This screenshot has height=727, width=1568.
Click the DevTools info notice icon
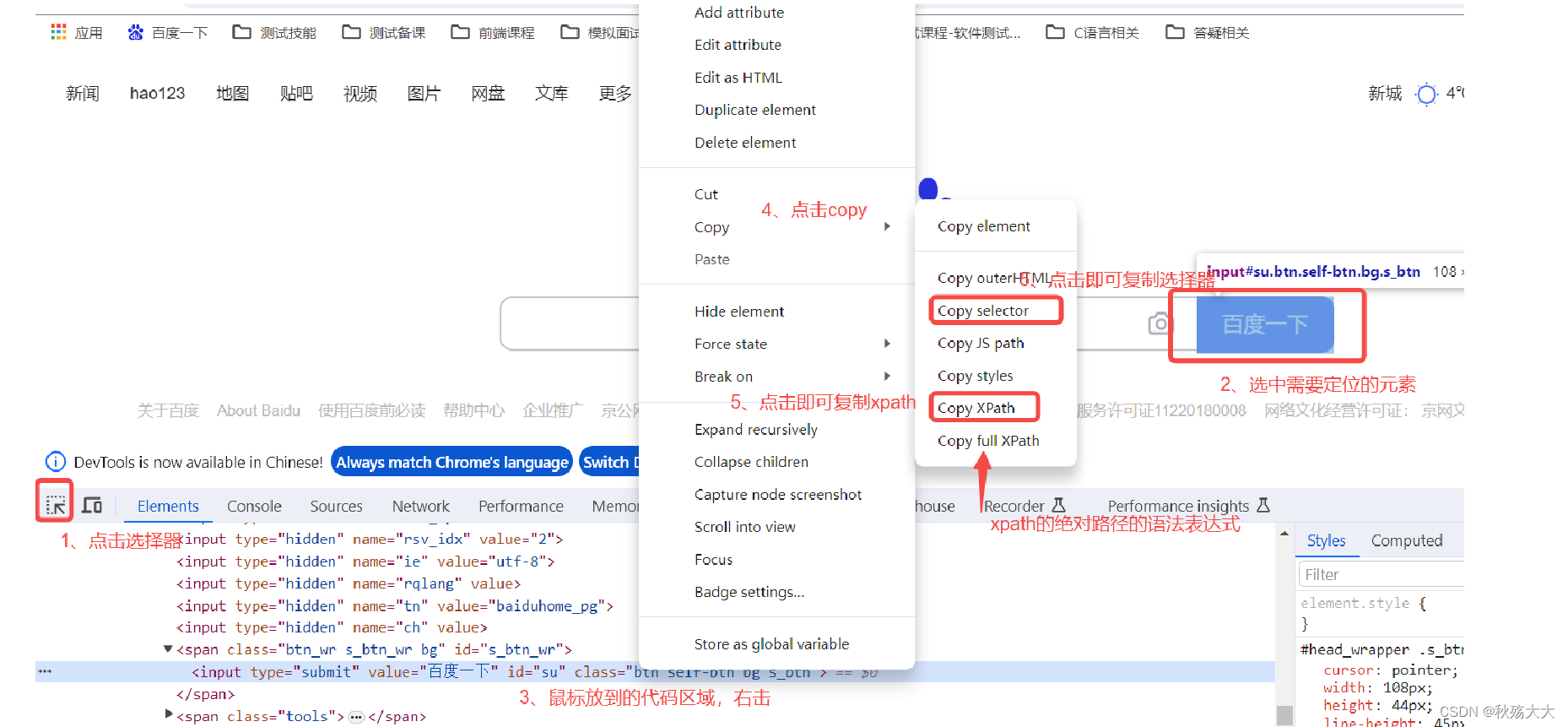[55, 462]
